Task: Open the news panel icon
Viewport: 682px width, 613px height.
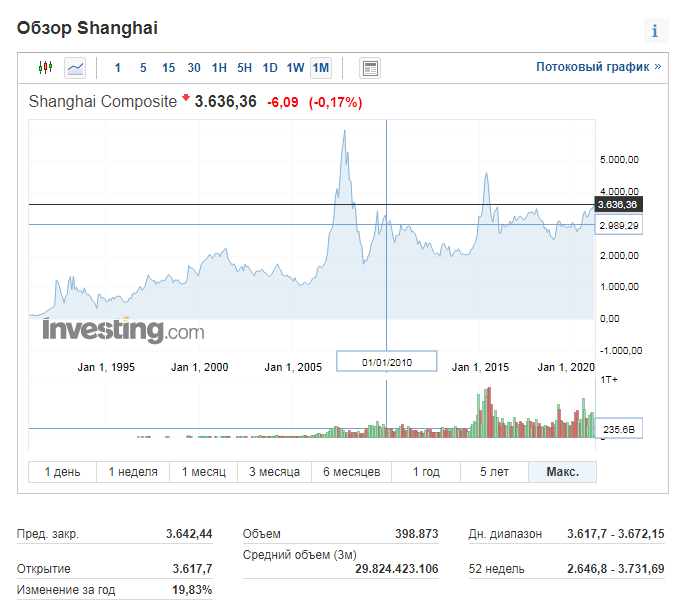Action: click(x=371, y=68)
